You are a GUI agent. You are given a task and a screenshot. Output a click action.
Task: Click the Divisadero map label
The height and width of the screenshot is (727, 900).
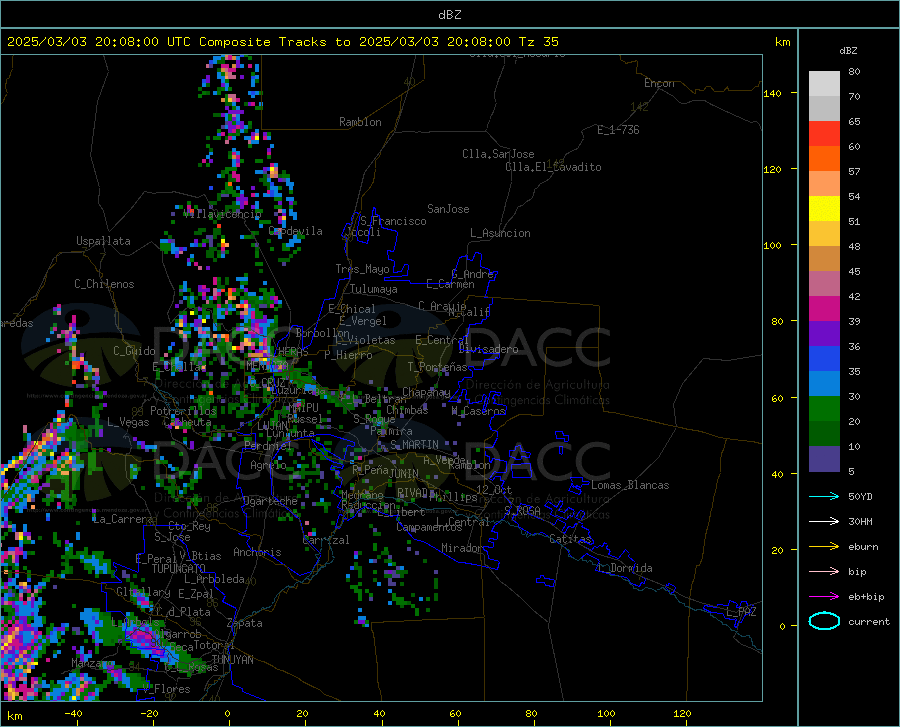point(488,349)
